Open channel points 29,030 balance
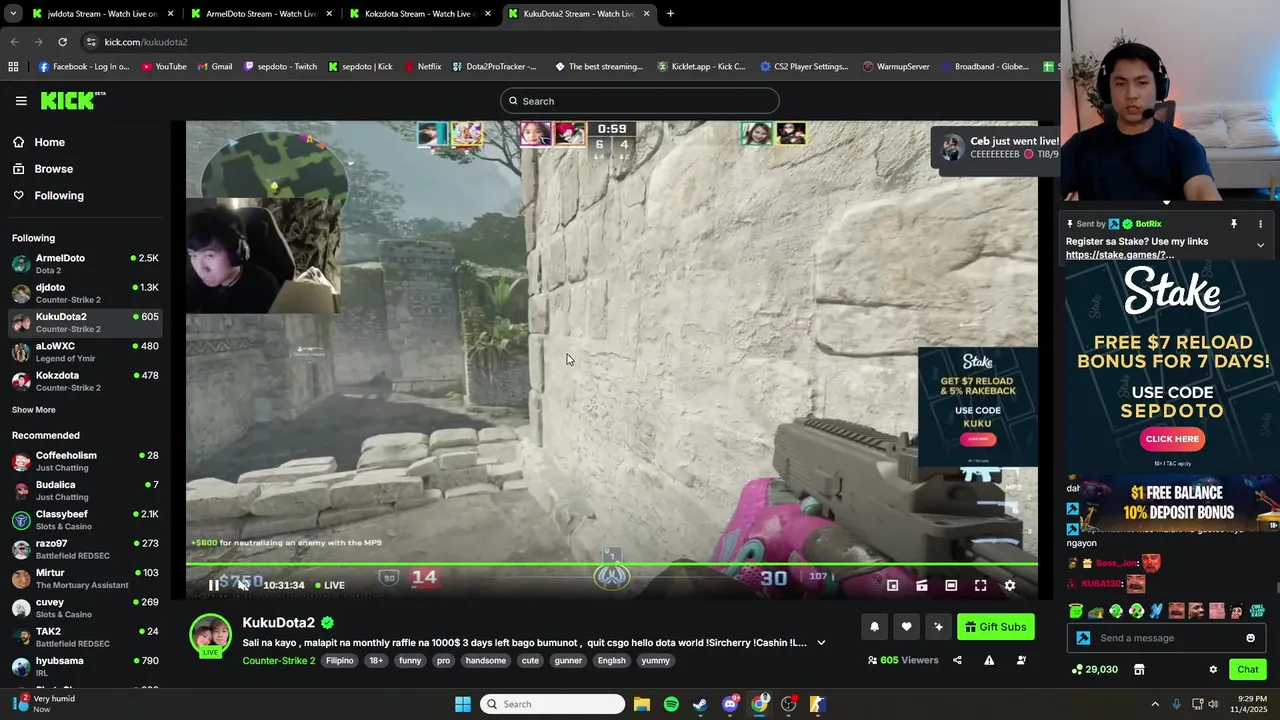This screenshot has height=720, width=1280. click(x=1094, y=669)
